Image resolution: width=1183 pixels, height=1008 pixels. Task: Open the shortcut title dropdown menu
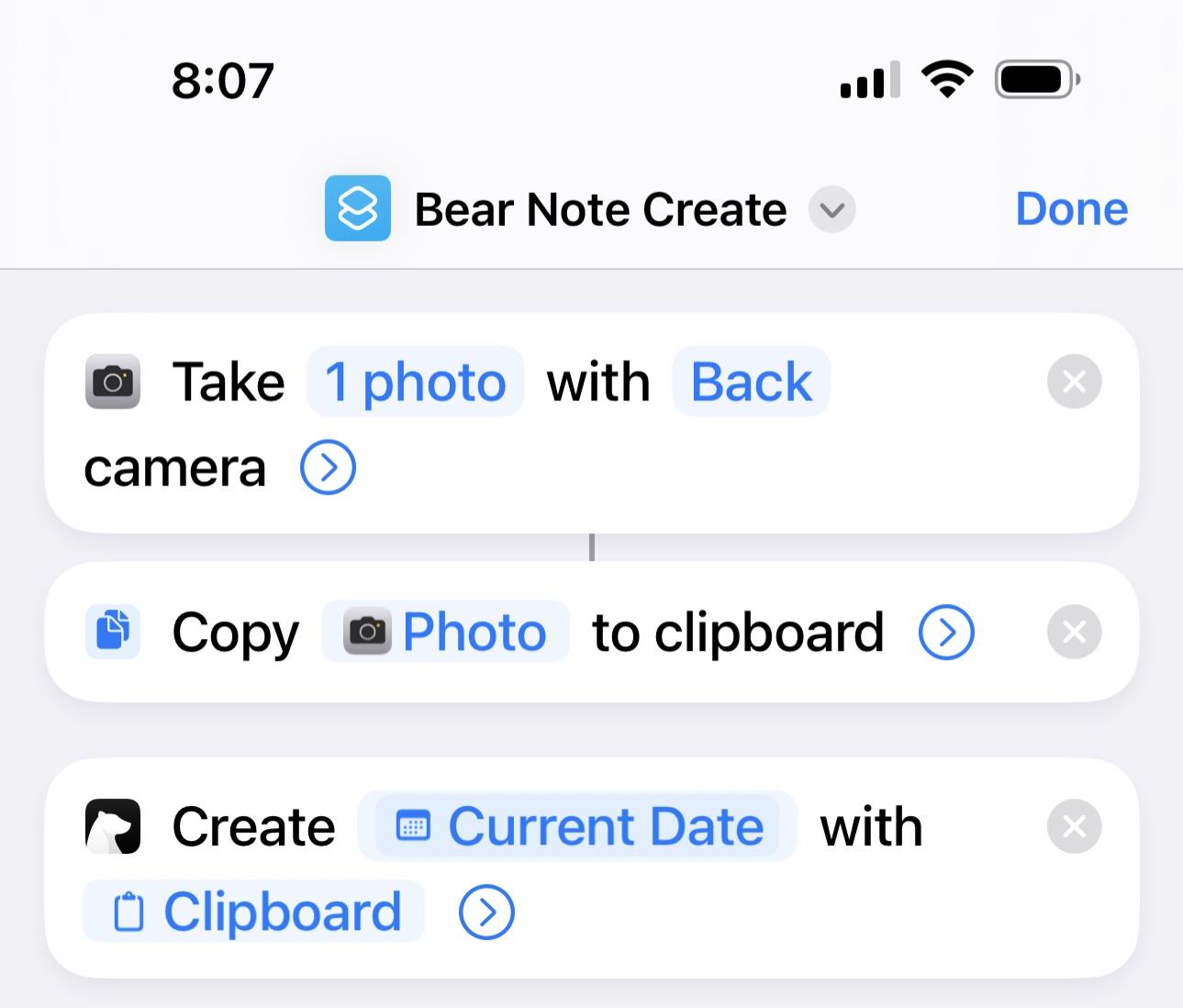pyautogui.click(x=831, y=209)
